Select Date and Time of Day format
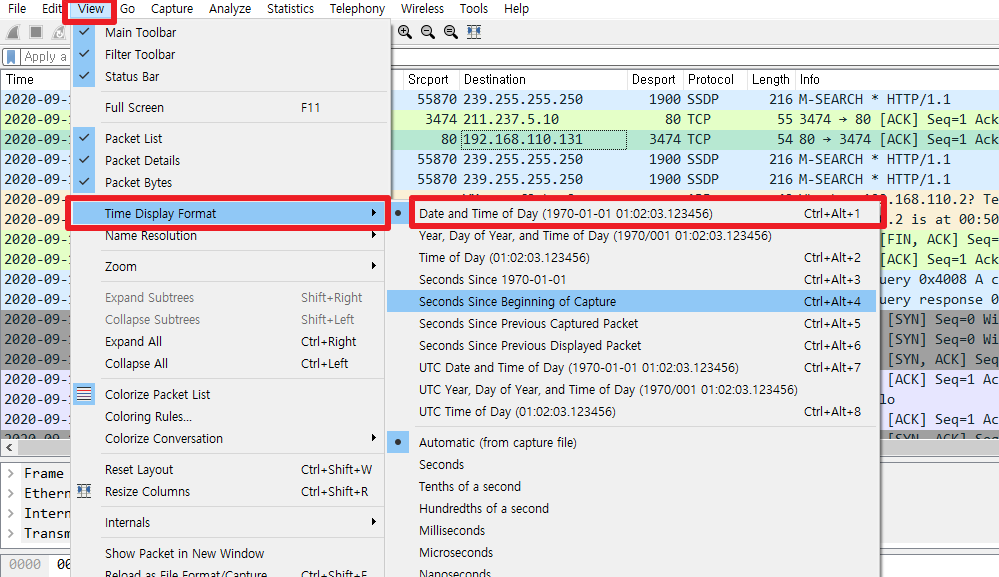 (x=632, y=213)
